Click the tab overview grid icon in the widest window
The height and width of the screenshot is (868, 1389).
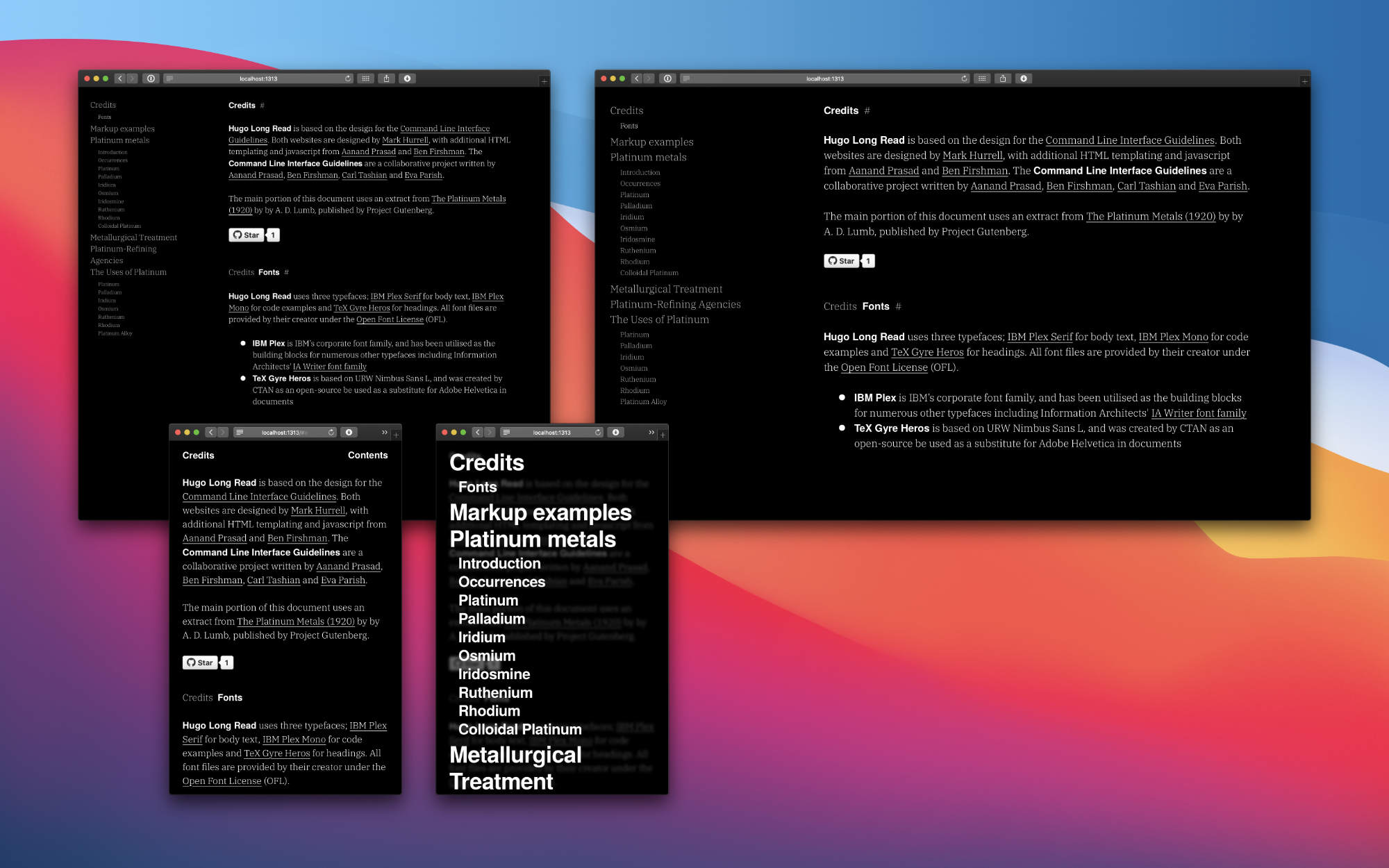(x=982, y=78)
